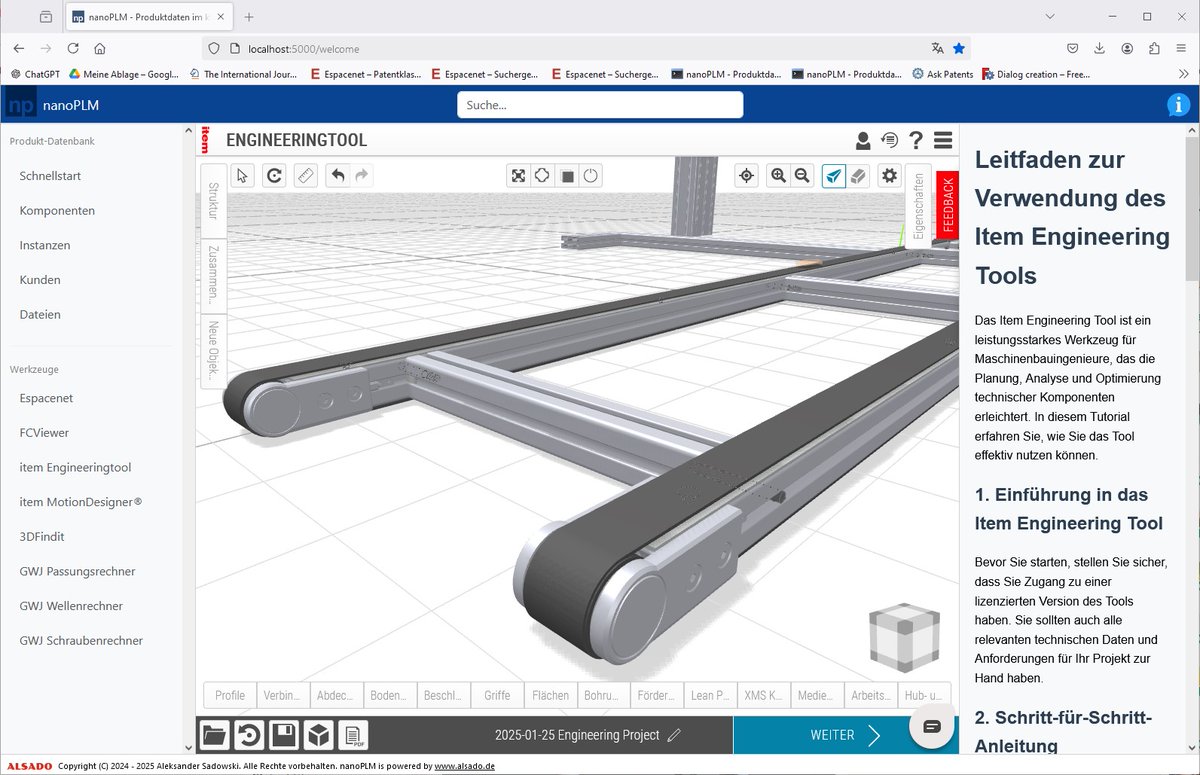Viewport: 1200px width, 775px height.
Task: Export the project as PDF
Action: [353, 736]
